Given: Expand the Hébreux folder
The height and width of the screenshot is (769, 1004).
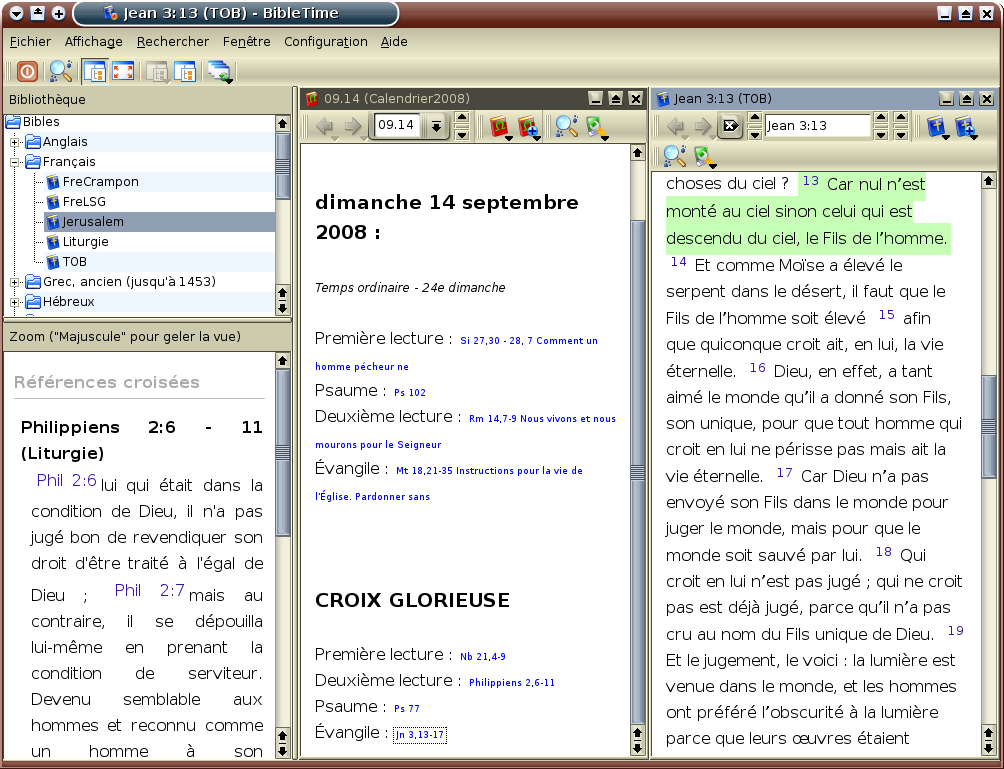Looking at the screenshot, I should point(14,302).
